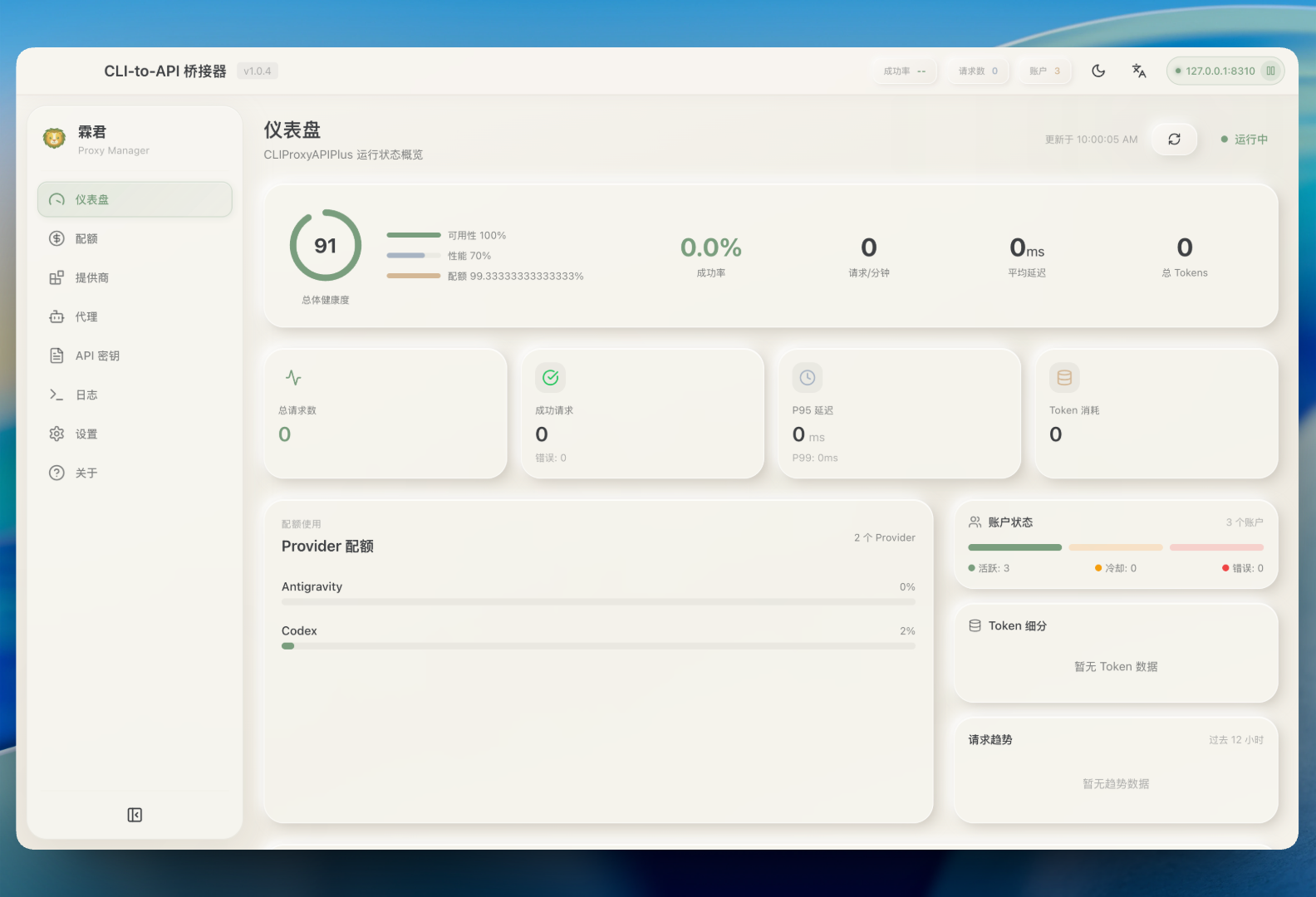The height and width of the screenshot is (897, 1316).
Task: Refresh the dashboard data
Action: tap(1174, 139)
